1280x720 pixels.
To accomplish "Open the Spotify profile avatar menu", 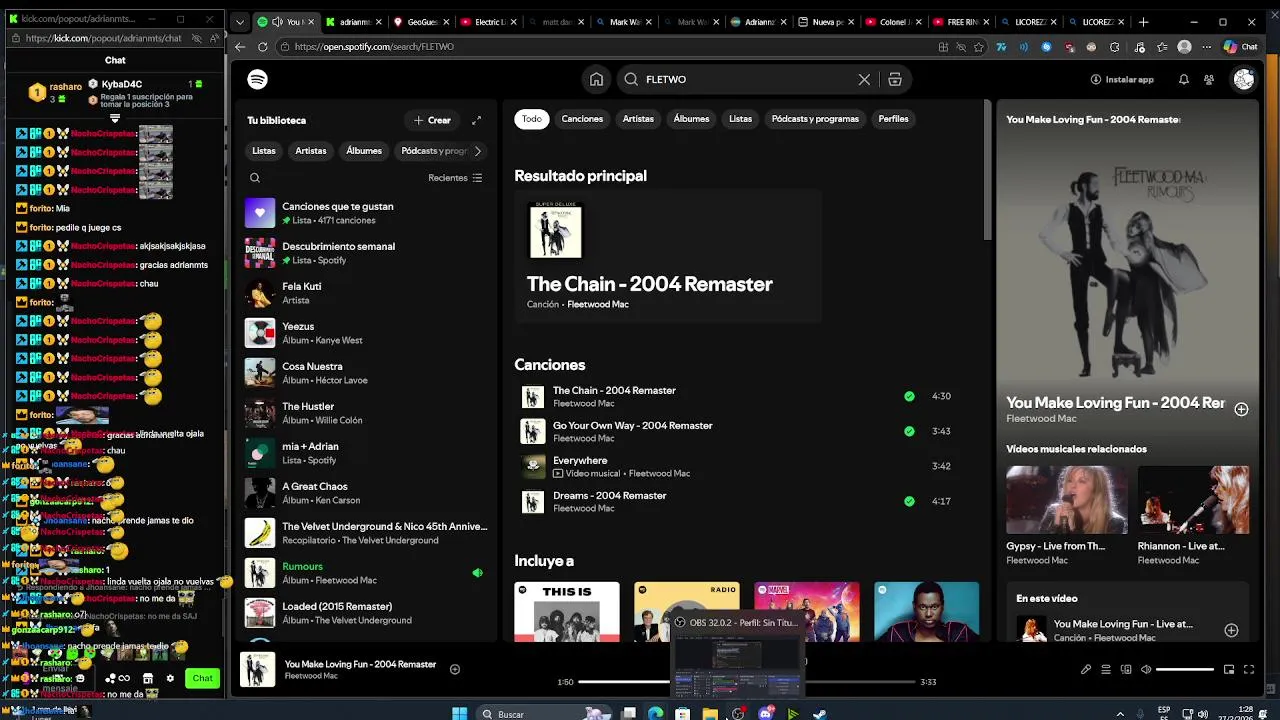I will (1243, 79).
